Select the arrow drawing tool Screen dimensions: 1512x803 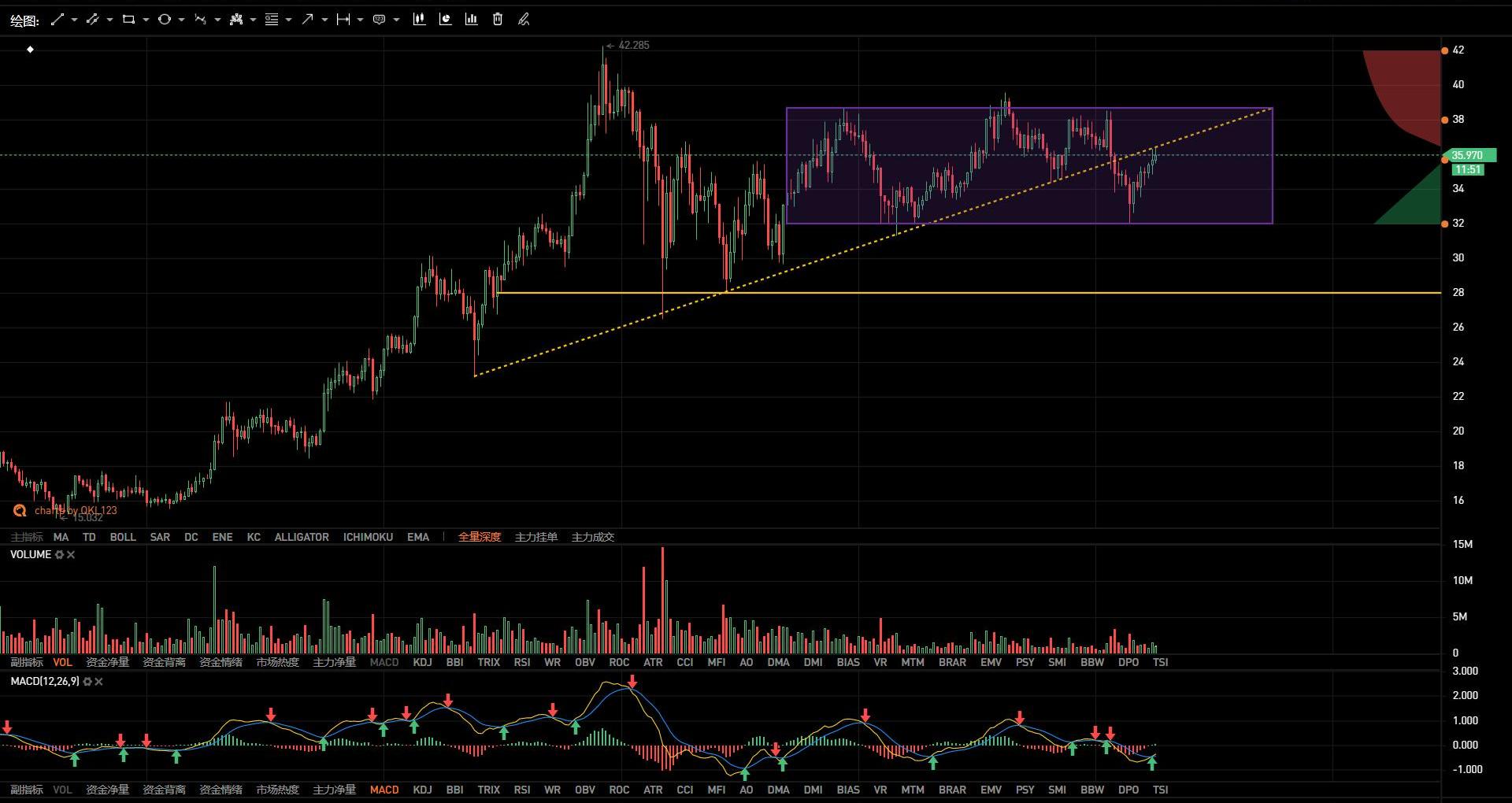pyautogui.click(x=307, y=20)
